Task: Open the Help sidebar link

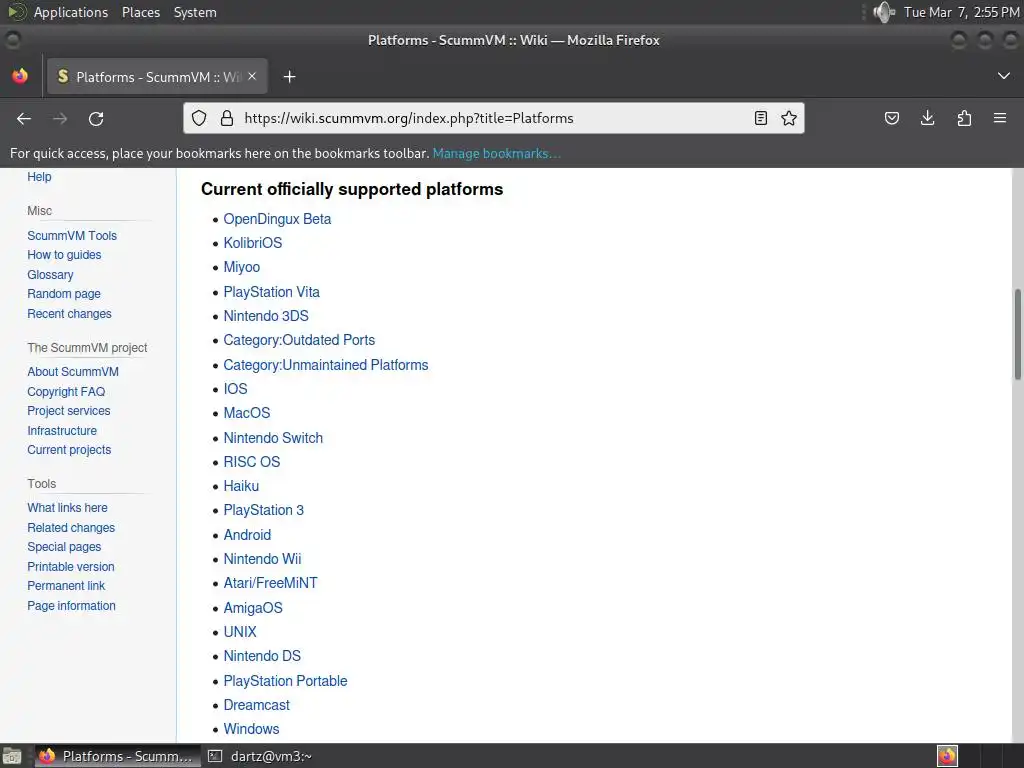Action: tap(39, 177)
